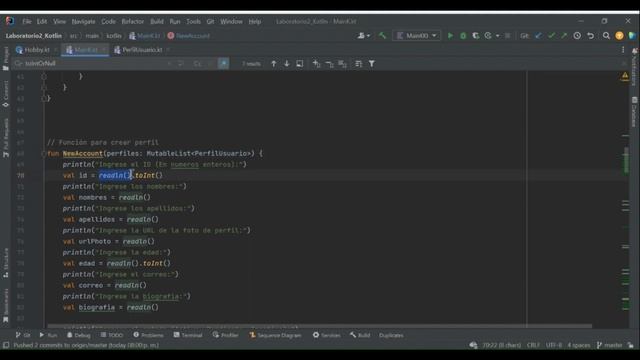Click the 4 spaces indent setting
The height and width of the screenshot is (360, 640).
579,345
